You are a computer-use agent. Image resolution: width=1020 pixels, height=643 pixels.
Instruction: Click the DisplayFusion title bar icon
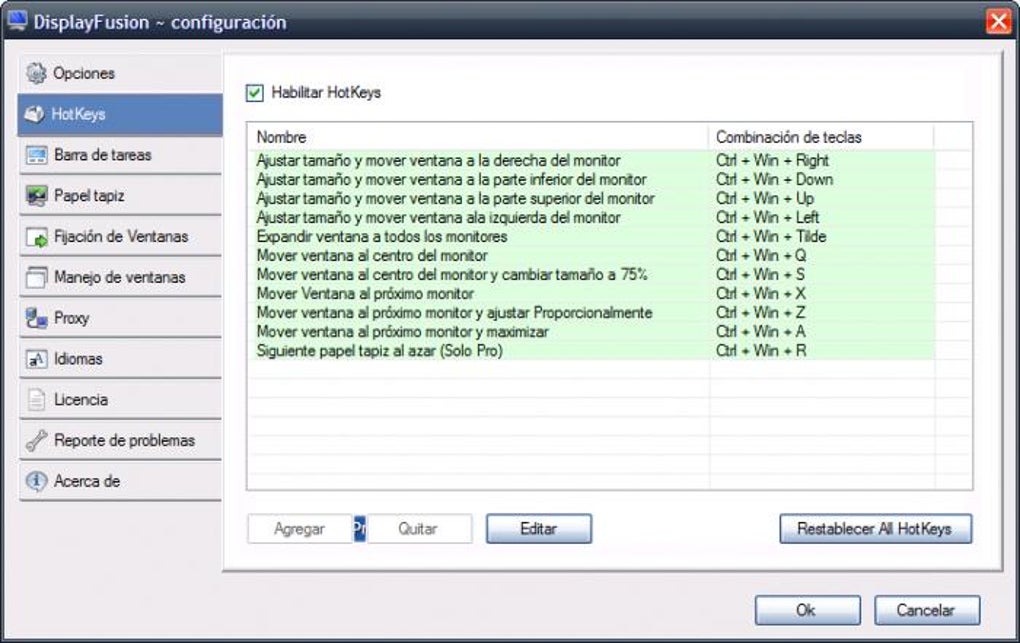tap(17, 21)
